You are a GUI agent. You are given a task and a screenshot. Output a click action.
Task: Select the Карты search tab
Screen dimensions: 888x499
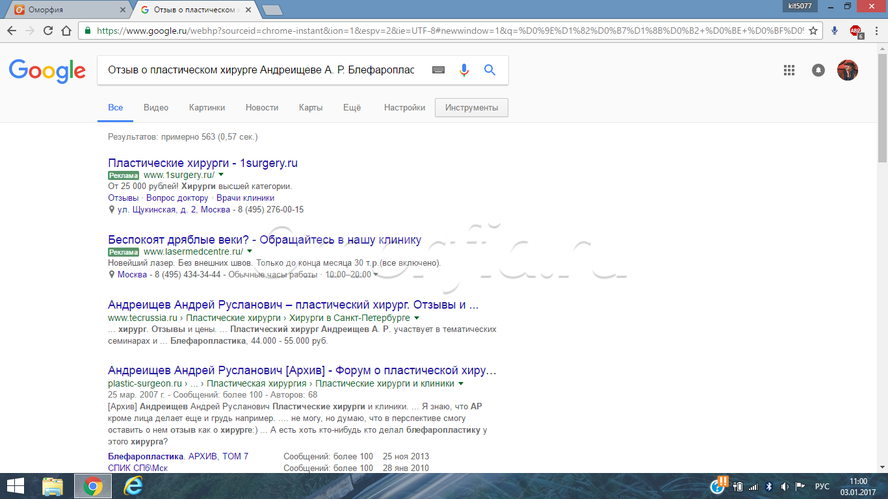(310, 108)
